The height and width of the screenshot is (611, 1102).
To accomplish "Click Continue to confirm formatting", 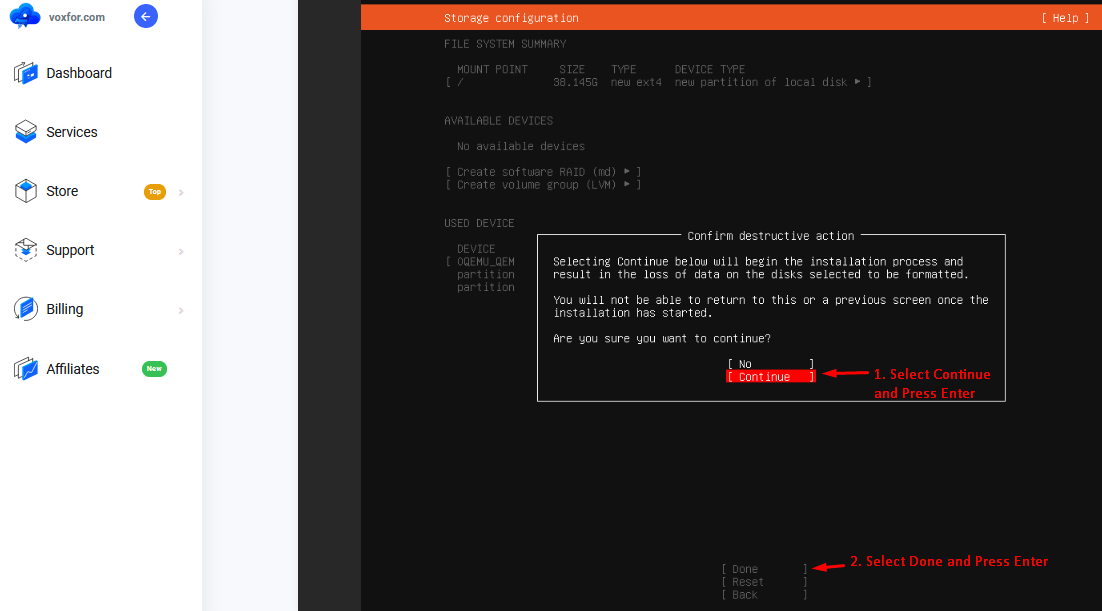I will (770, 376).
